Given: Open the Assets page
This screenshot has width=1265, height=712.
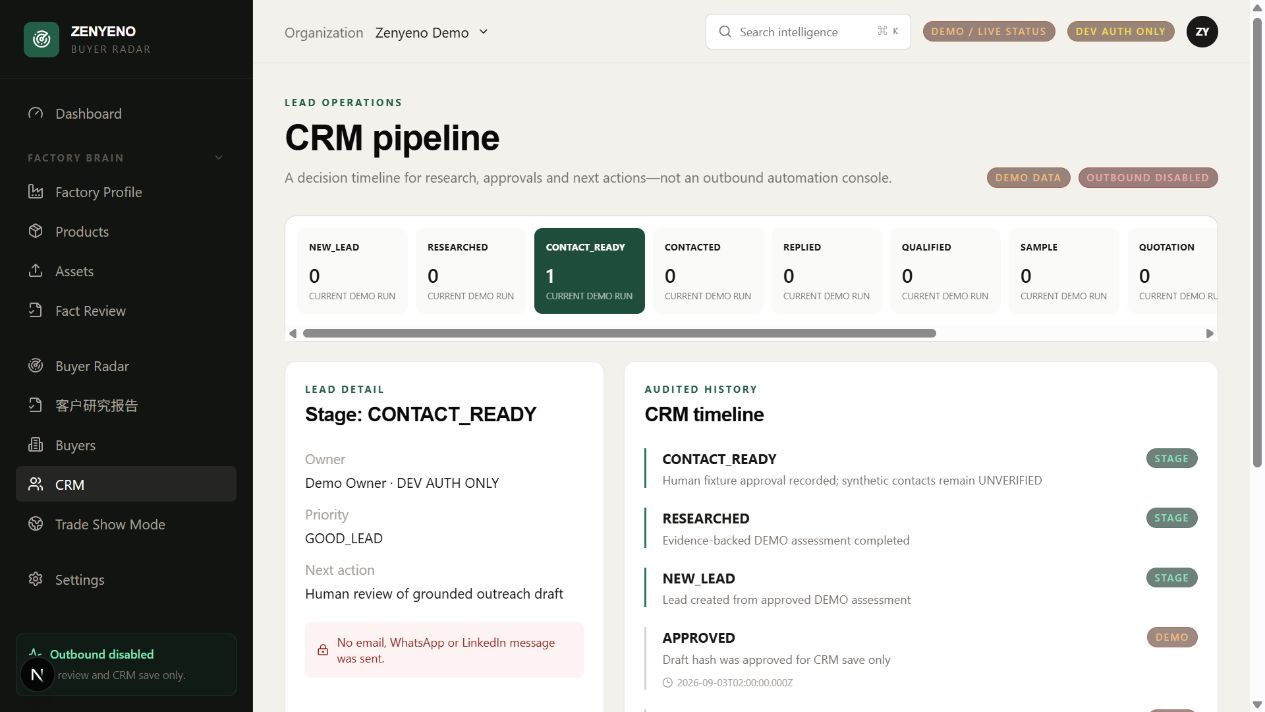Looking at the screenshot, I should pos(126,271).
